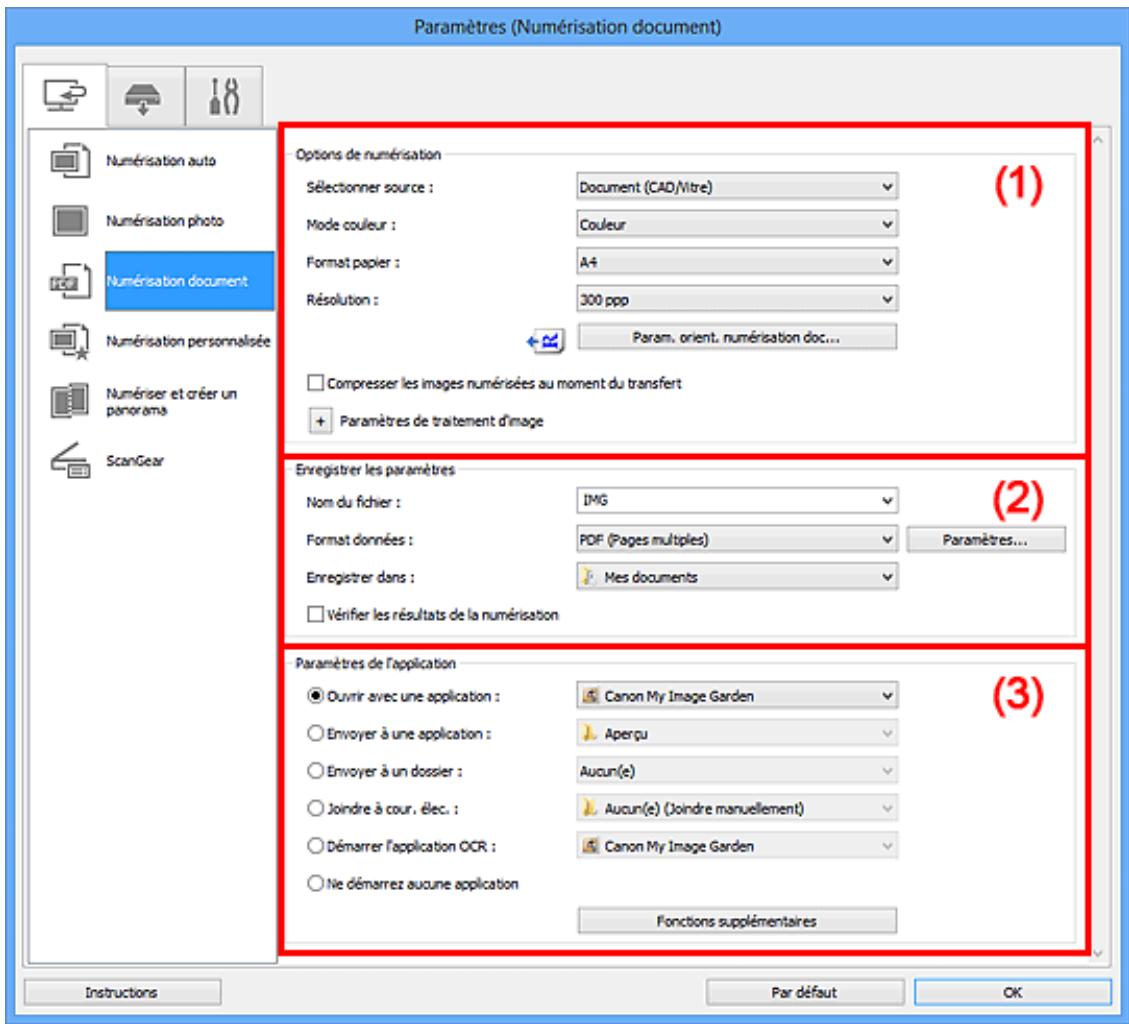Select Numérisation photo in the list
Image resolution: width=1129 pixels, height=1024 pixels.
165,220
